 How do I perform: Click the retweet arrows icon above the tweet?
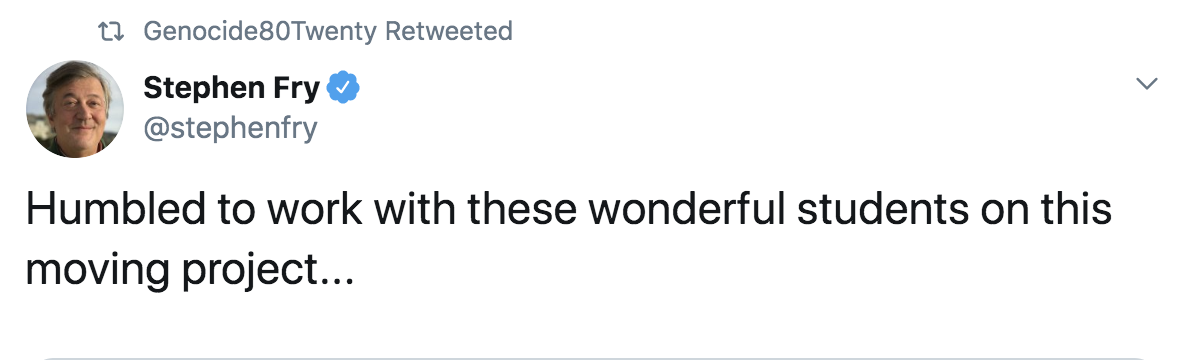coord(112,32)
